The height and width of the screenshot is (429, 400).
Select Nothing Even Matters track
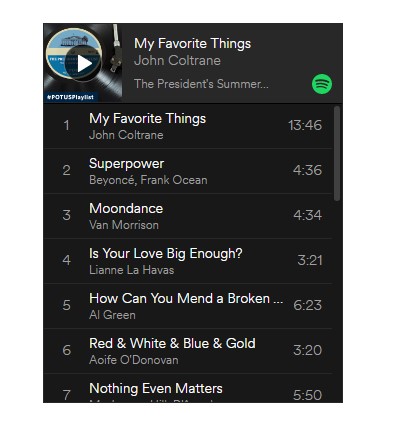point(188,388)
